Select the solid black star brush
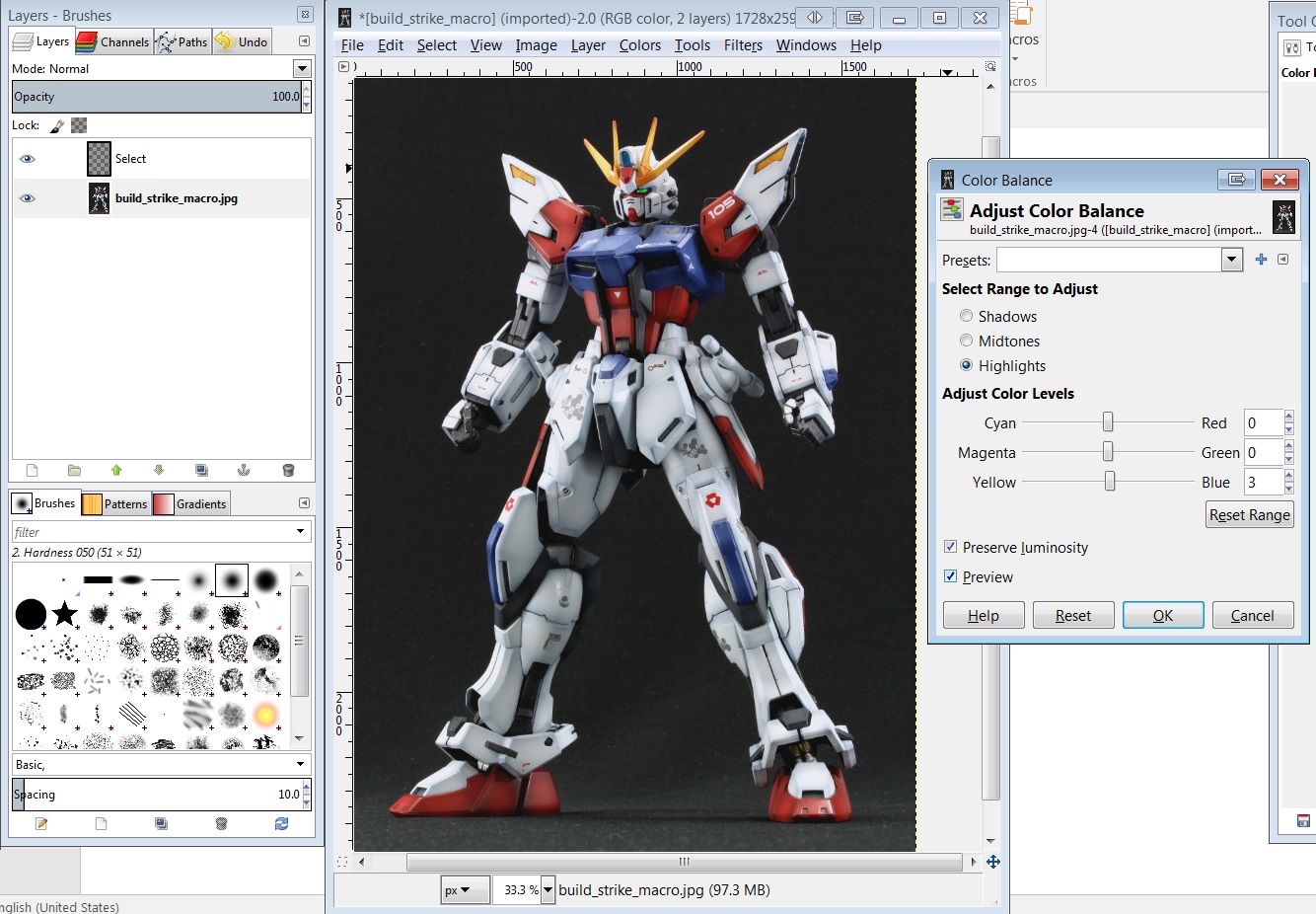1316x914 pixels. coord(65,614)
